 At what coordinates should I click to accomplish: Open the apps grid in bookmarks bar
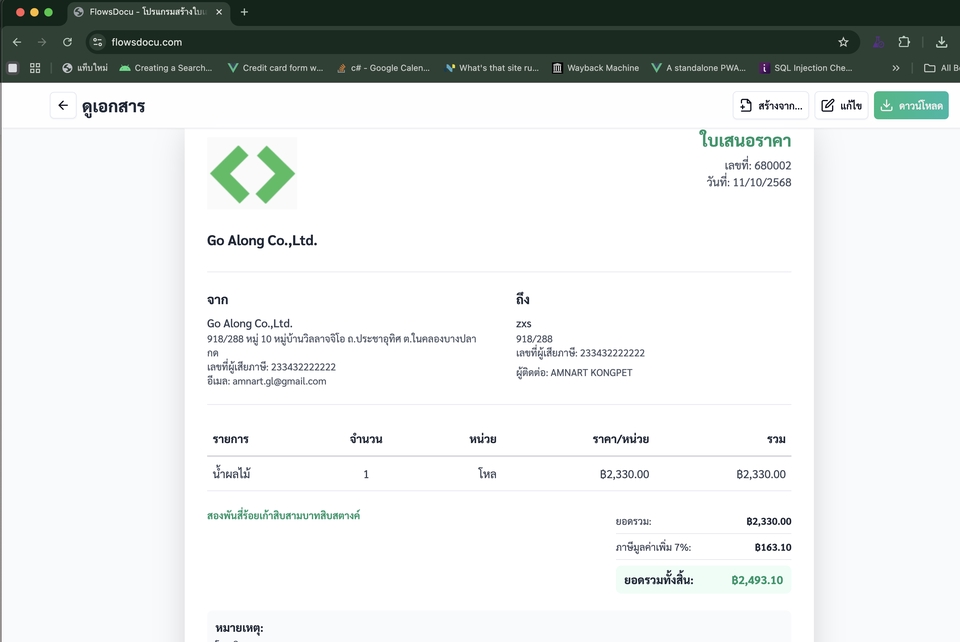tap(35, 68)
